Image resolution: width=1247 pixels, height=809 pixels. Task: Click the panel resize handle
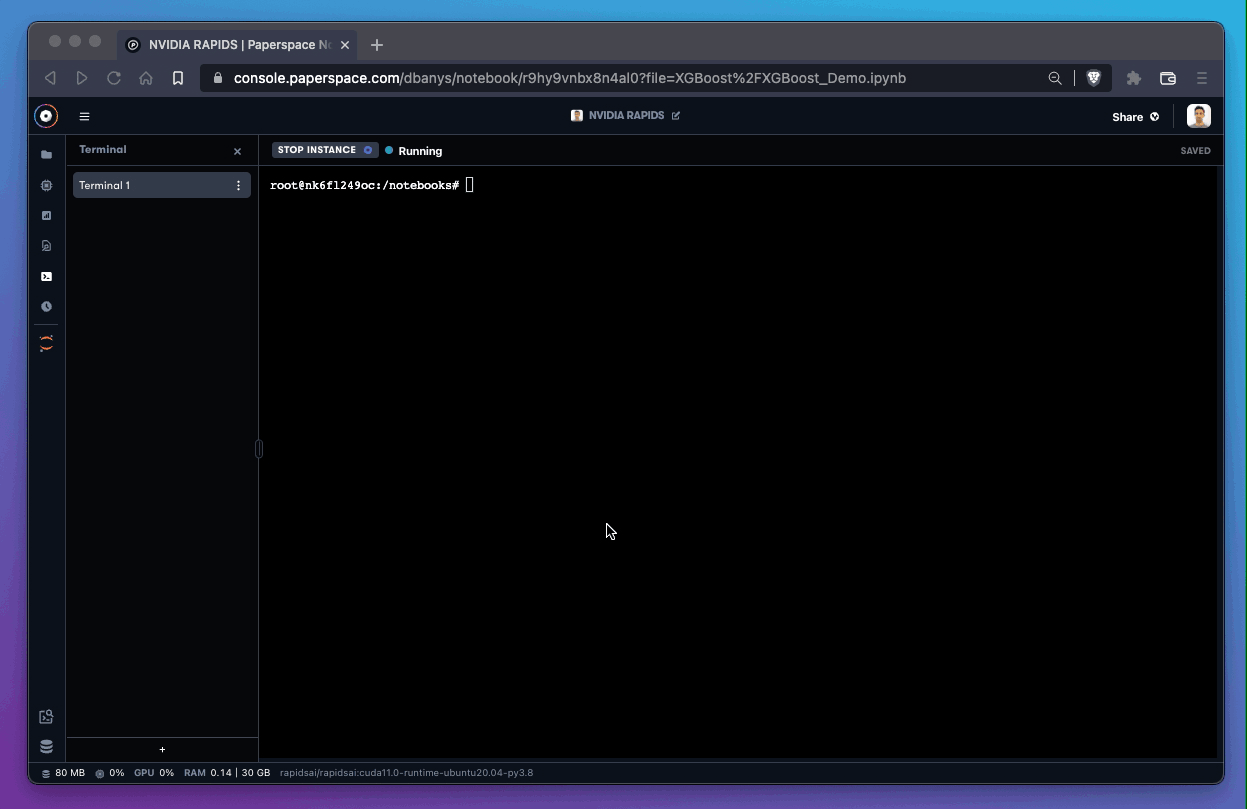(x=259, y=449)
